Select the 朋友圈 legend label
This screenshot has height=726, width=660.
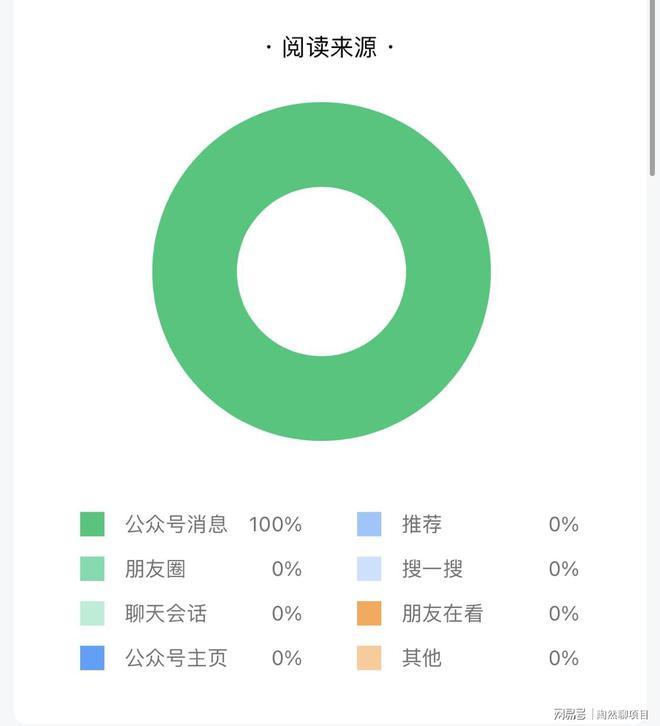tap(155, 569)
